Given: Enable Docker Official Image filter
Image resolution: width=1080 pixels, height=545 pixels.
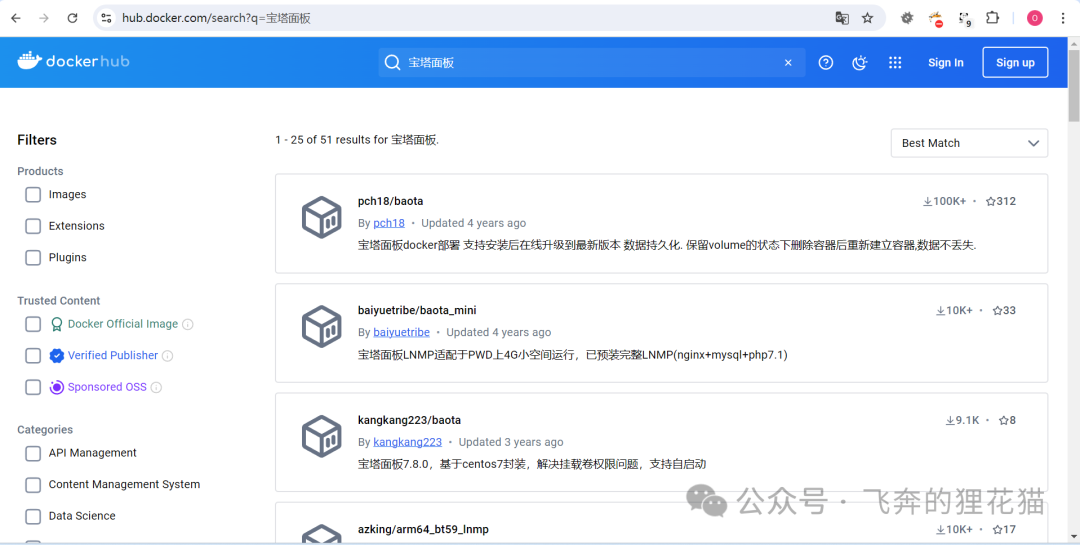Looking at the screenshot, I should tap(33, 324).
